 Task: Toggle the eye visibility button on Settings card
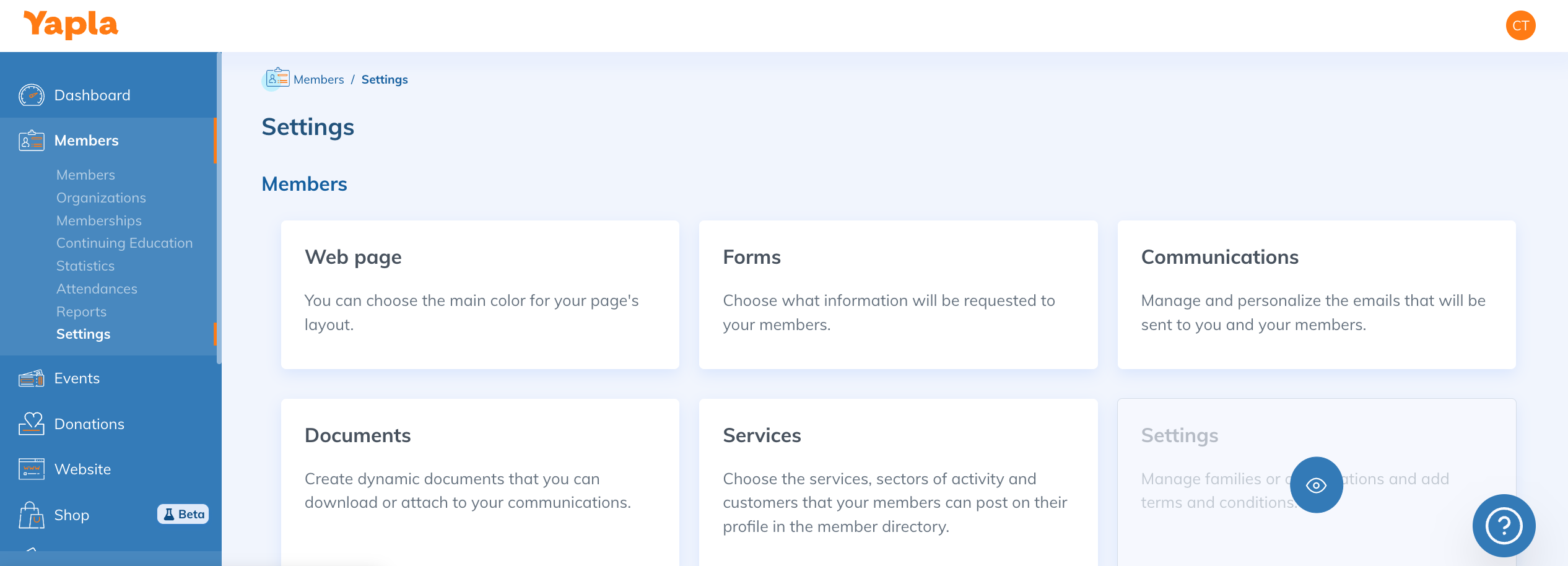[1316, 485]
